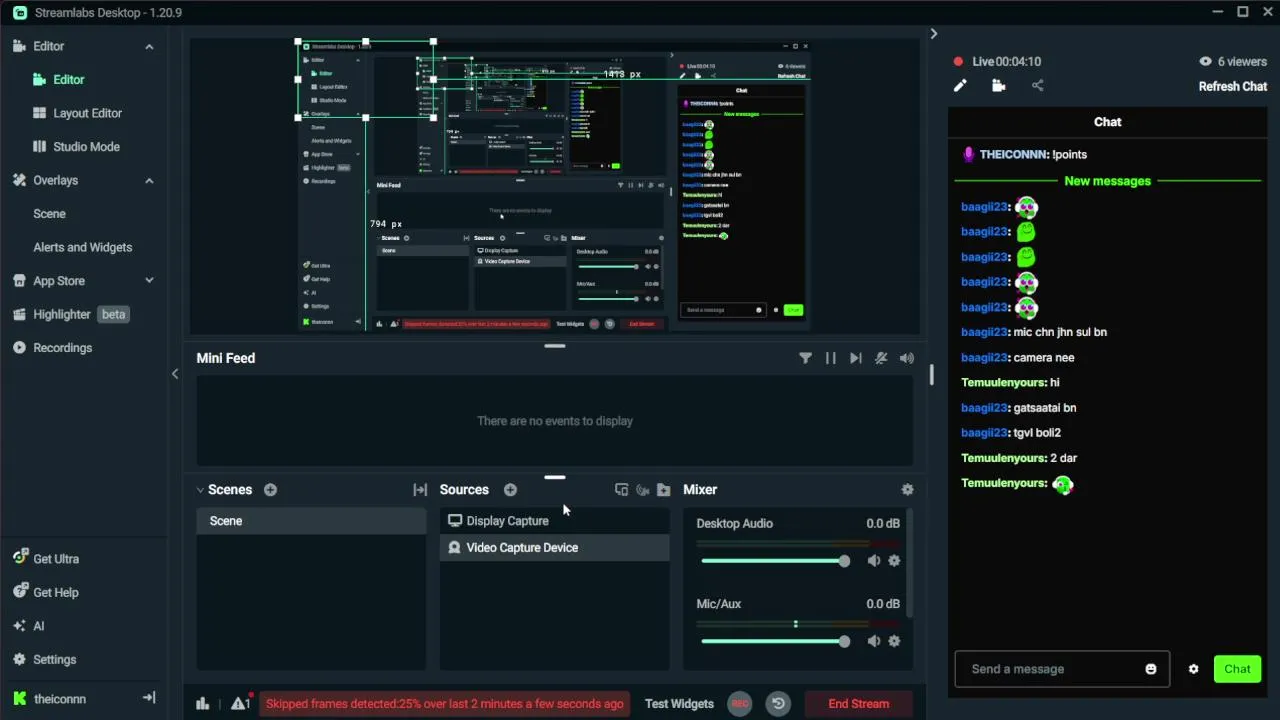1280x720 pixels.
Task: Open settings gear for Mic/Aux
Action: tap(894, 641)
